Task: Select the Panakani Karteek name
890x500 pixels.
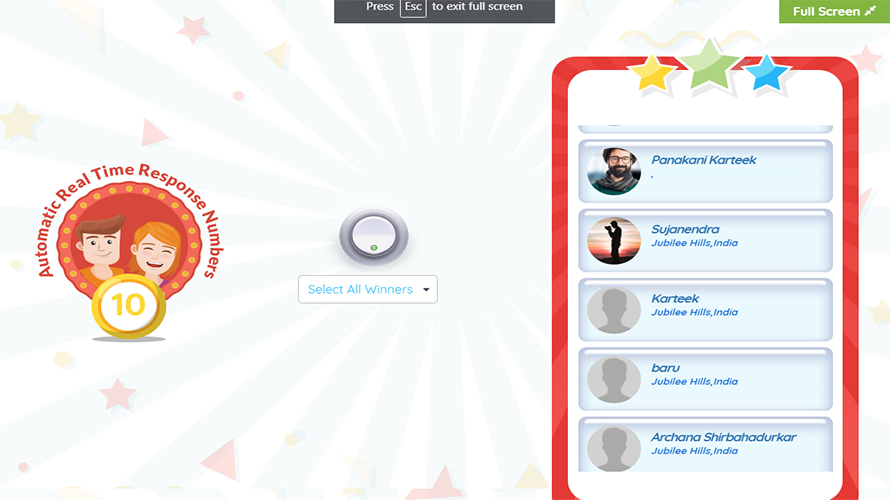Action: [x=703, y=160]
